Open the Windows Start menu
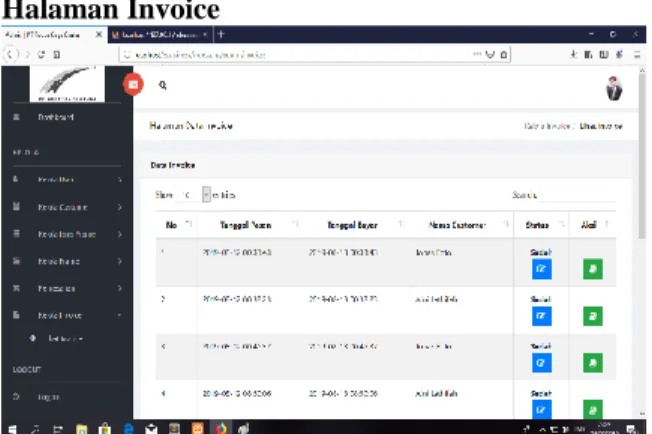This screenshot has width=652, height=434. coord(12,429)
